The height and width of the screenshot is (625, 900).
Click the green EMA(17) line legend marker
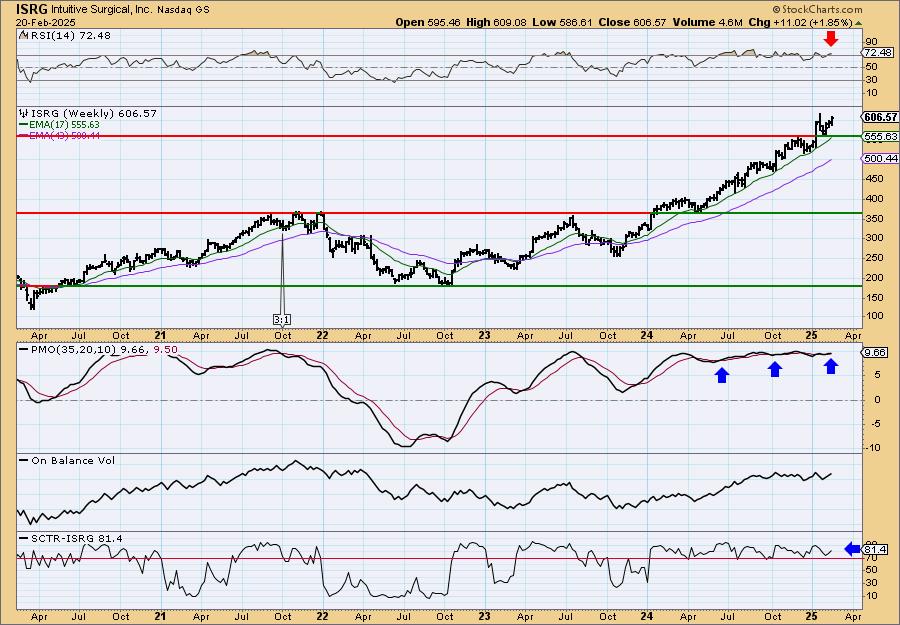coord(23,125)
